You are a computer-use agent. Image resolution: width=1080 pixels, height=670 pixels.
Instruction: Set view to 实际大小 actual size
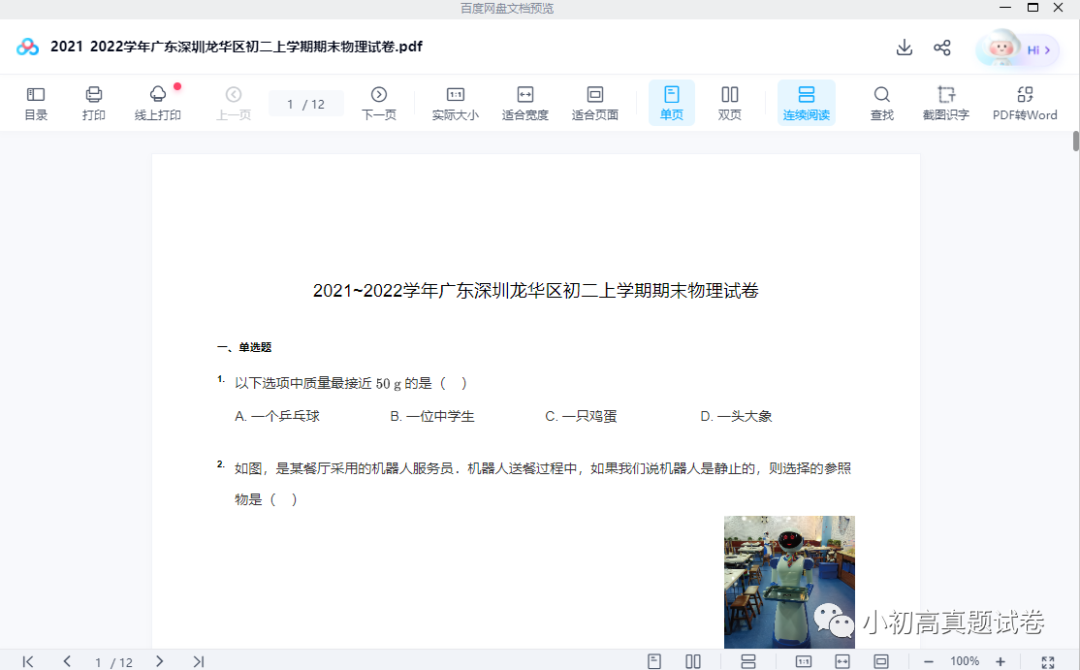tap(455, 103)
